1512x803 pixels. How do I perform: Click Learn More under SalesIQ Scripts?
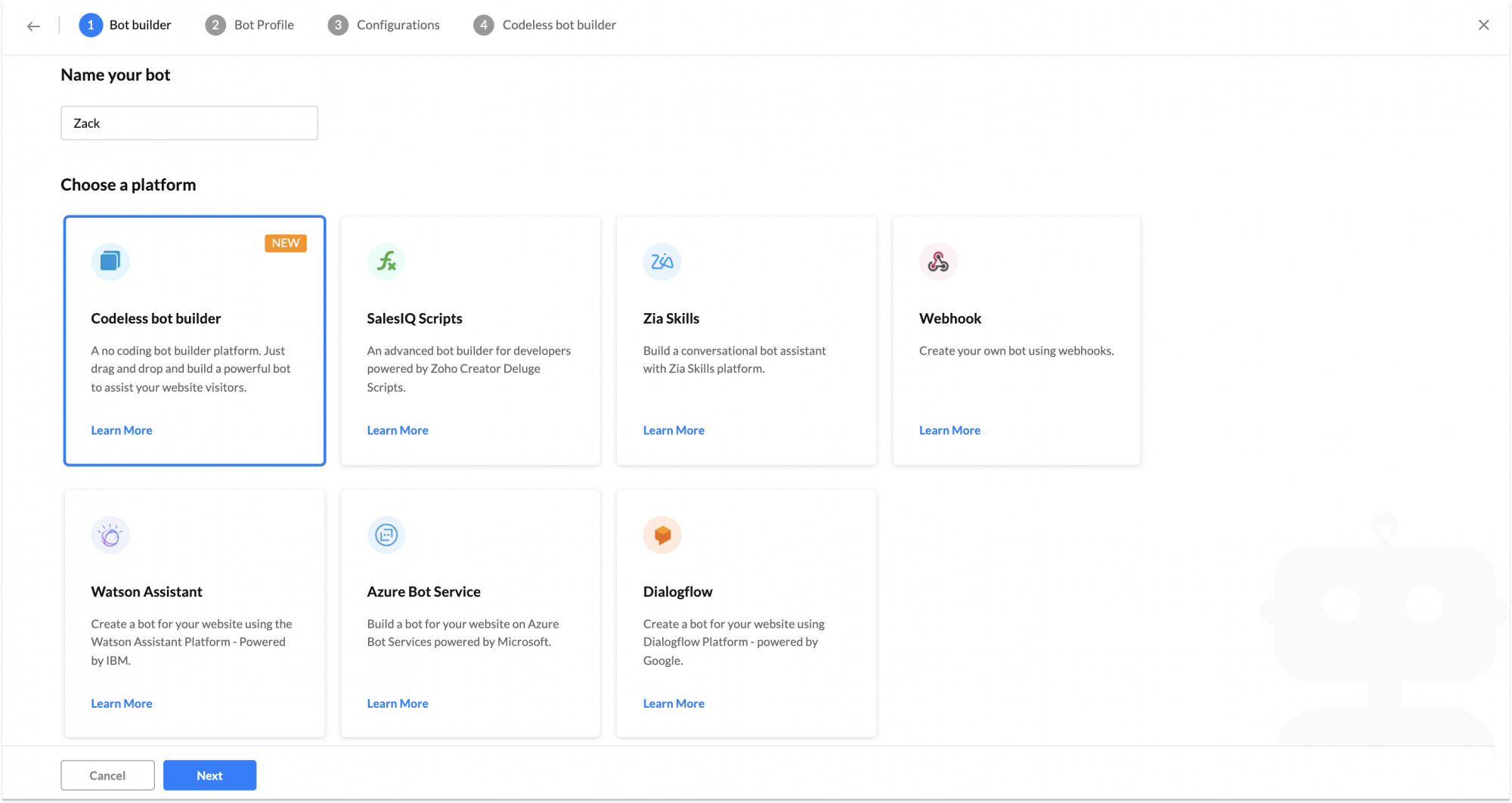[x=398, y=430]
